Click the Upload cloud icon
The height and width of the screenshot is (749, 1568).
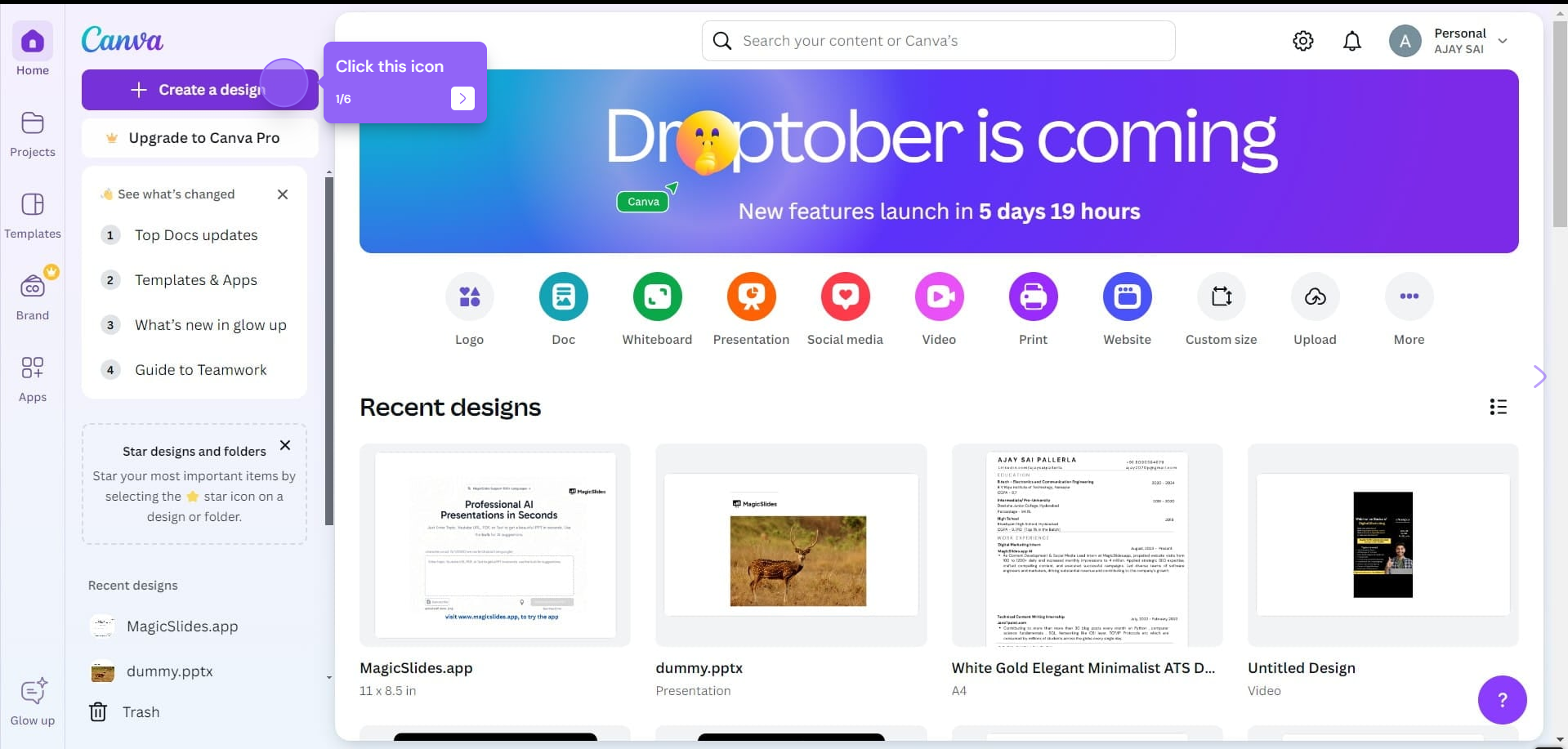click(x=1316, y=296)
